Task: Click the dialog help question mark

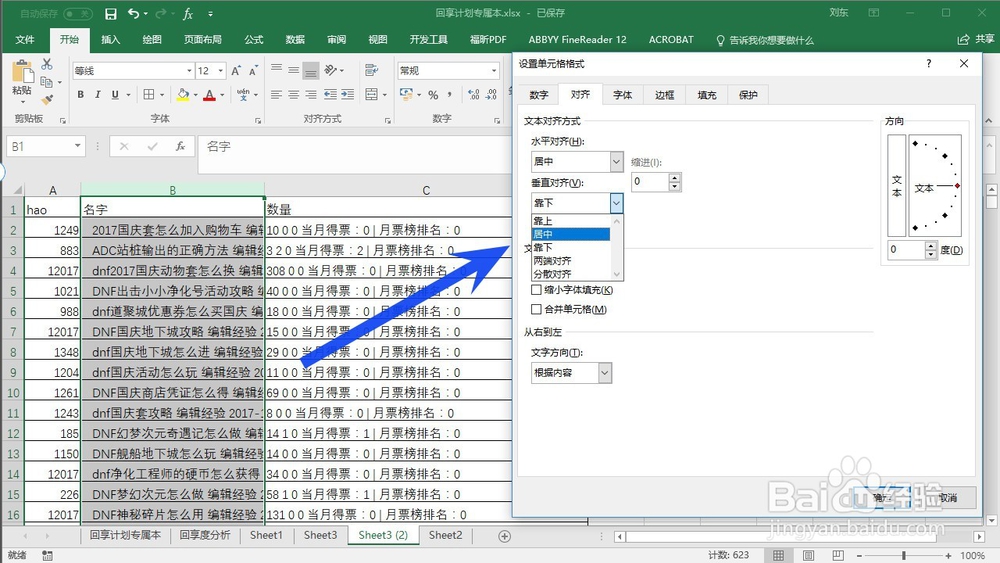Action: [929, 63]
